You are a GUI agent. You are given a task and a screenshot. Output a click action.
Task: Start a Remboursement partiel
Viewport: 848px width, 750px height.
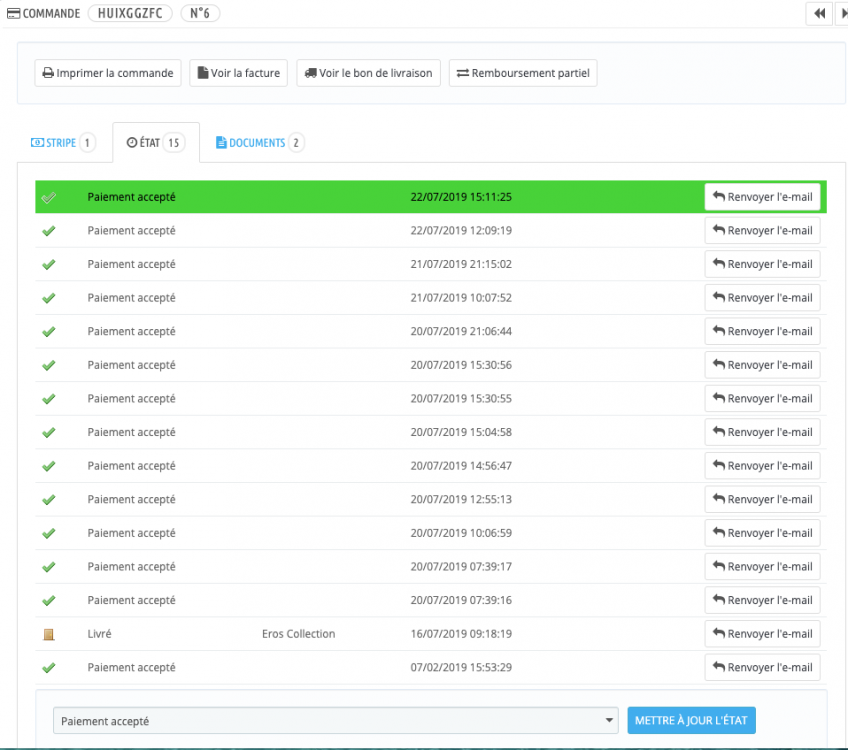[x=523, y=73]
